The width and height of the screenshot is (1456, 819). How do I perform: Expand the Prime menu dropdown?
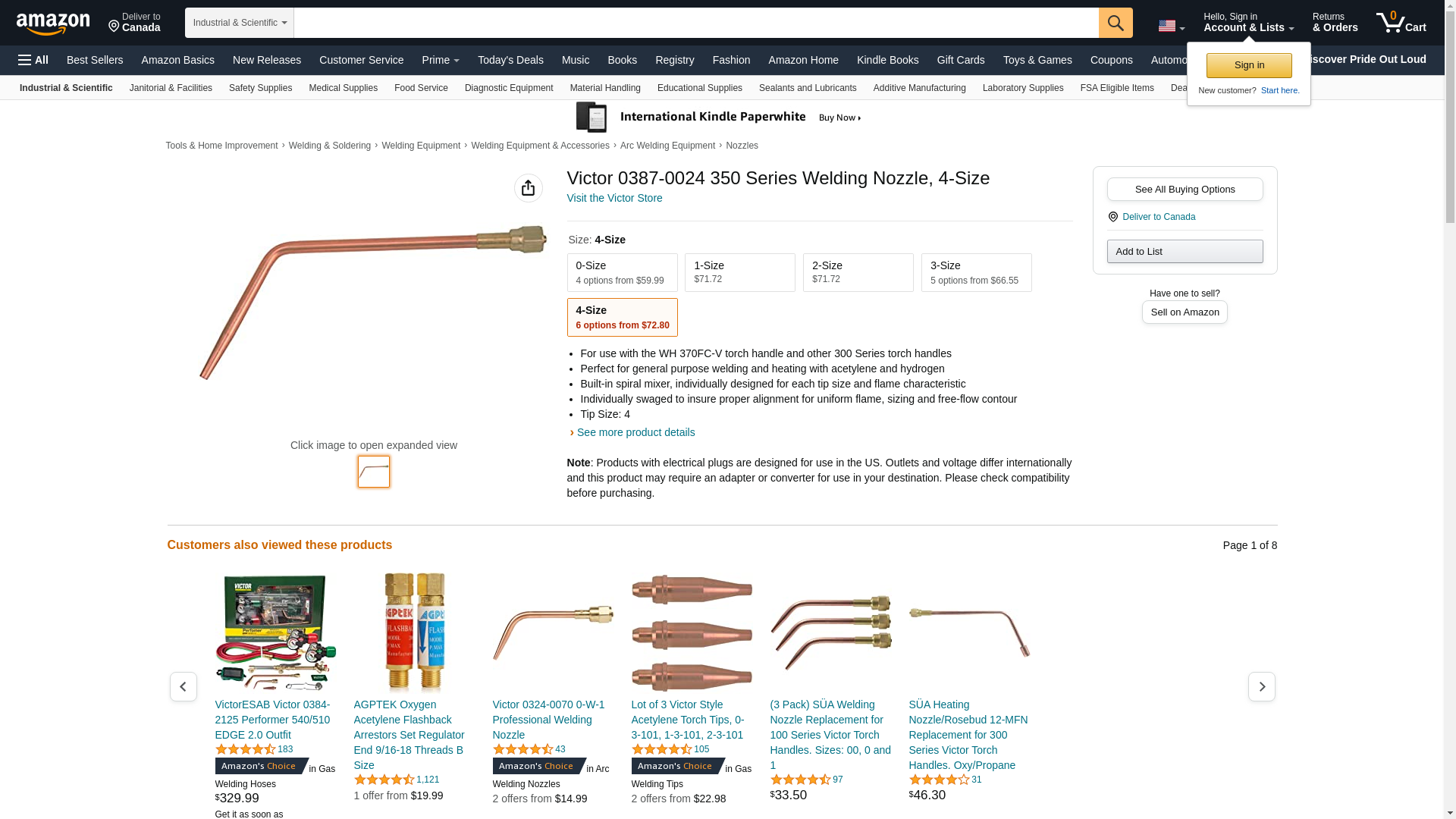tap(441, 60)
